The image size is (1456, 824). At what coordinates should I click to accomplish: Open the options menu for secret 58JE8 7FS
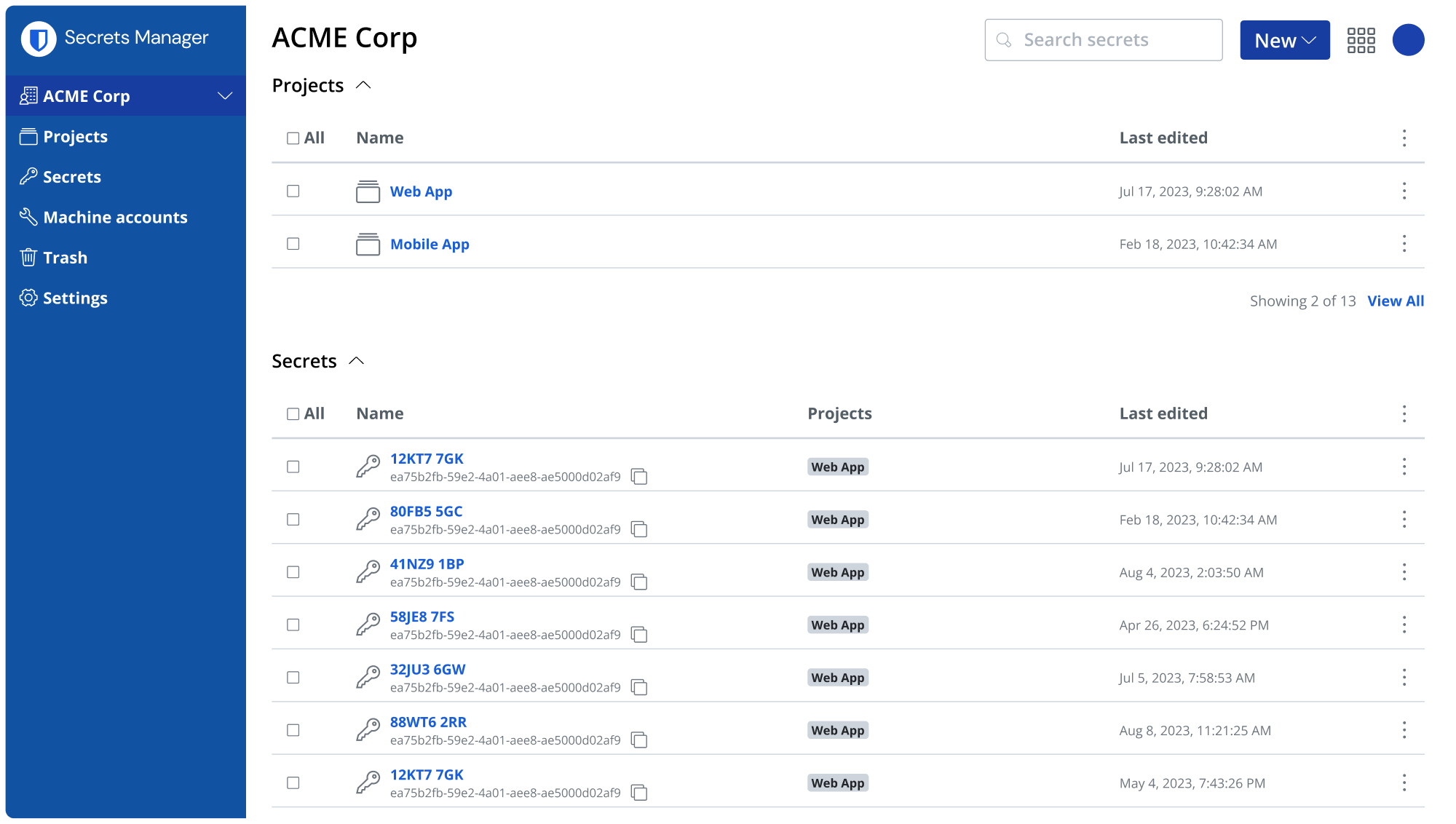coord(1404,625)
